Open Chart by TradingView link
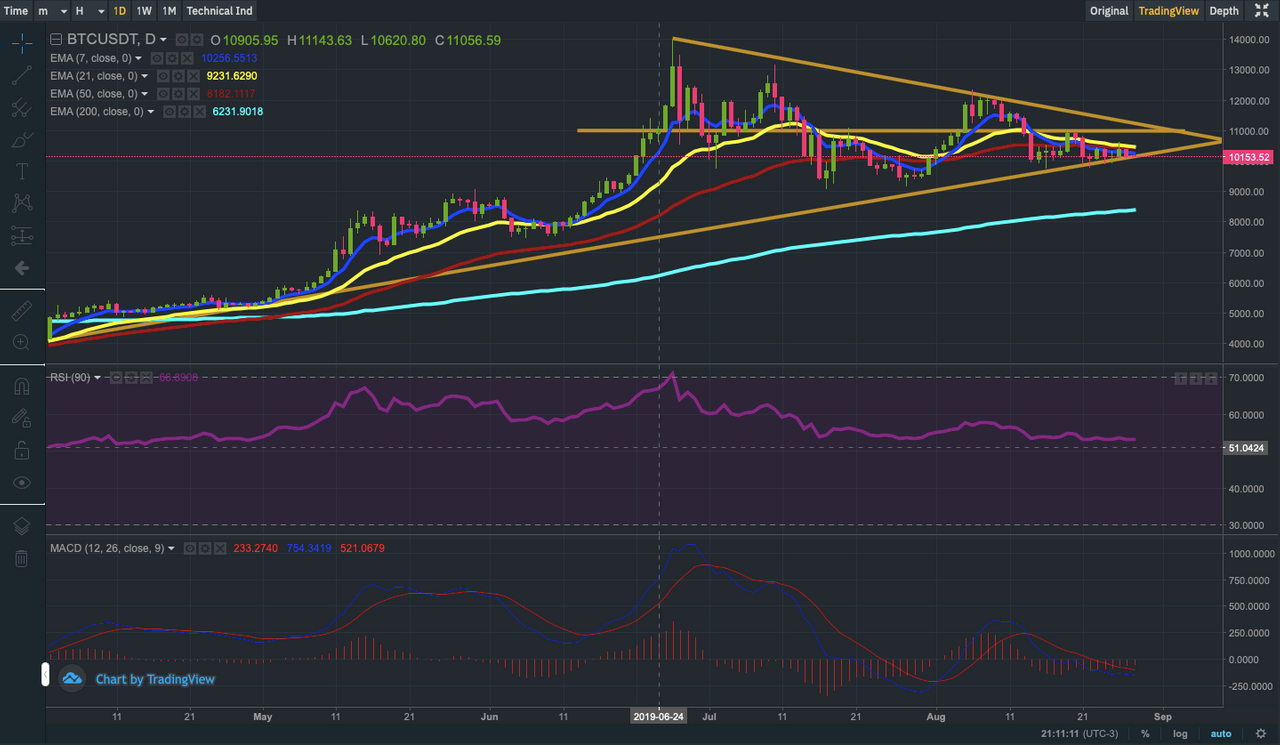The width and height of the screenshot is (1280, 745). click(x=155, y=679)
